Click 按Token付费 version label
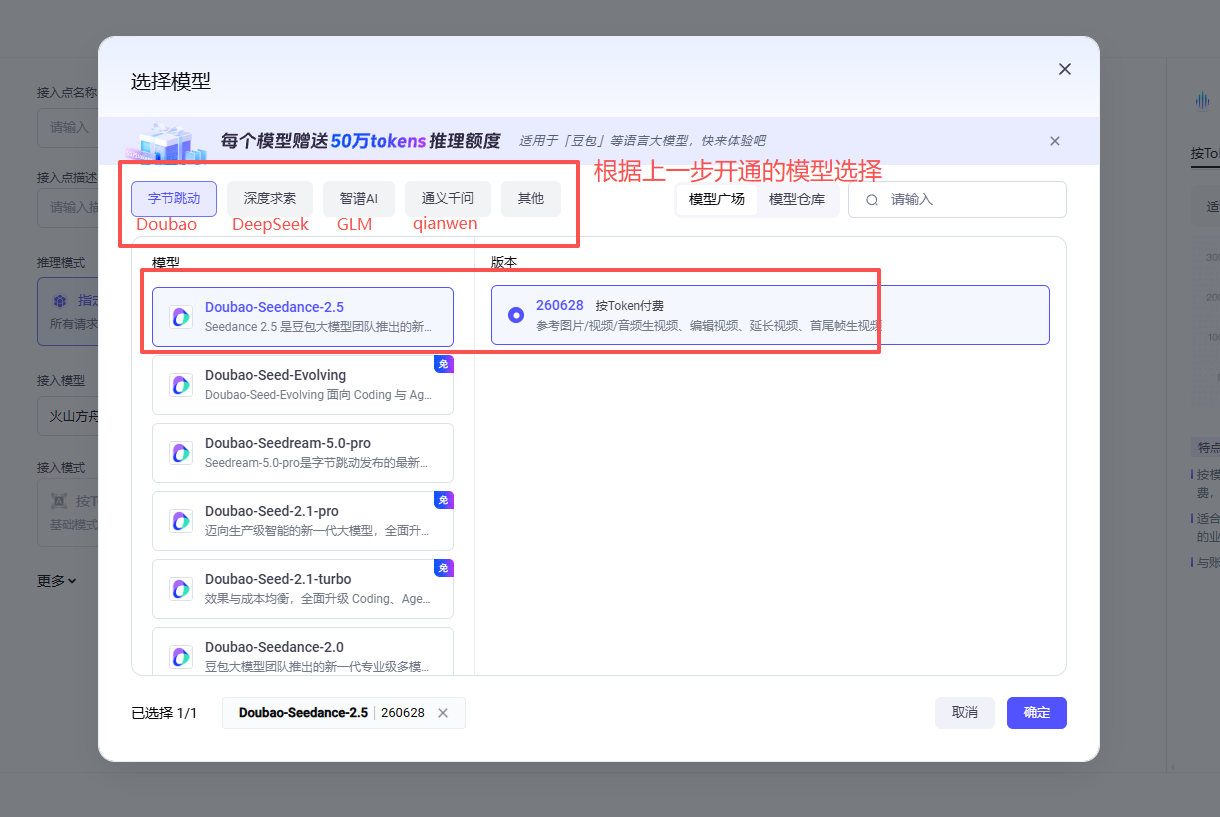1220x817 pixels. [x=630, y=305]
